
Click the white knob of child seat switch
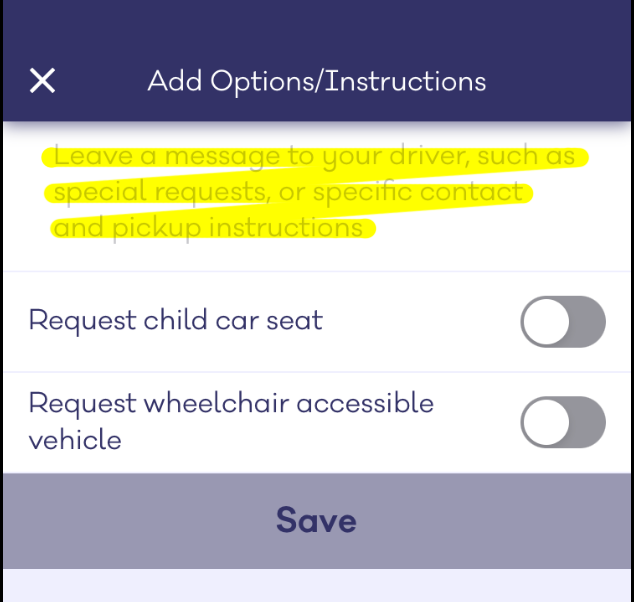[x=546, y=322]
